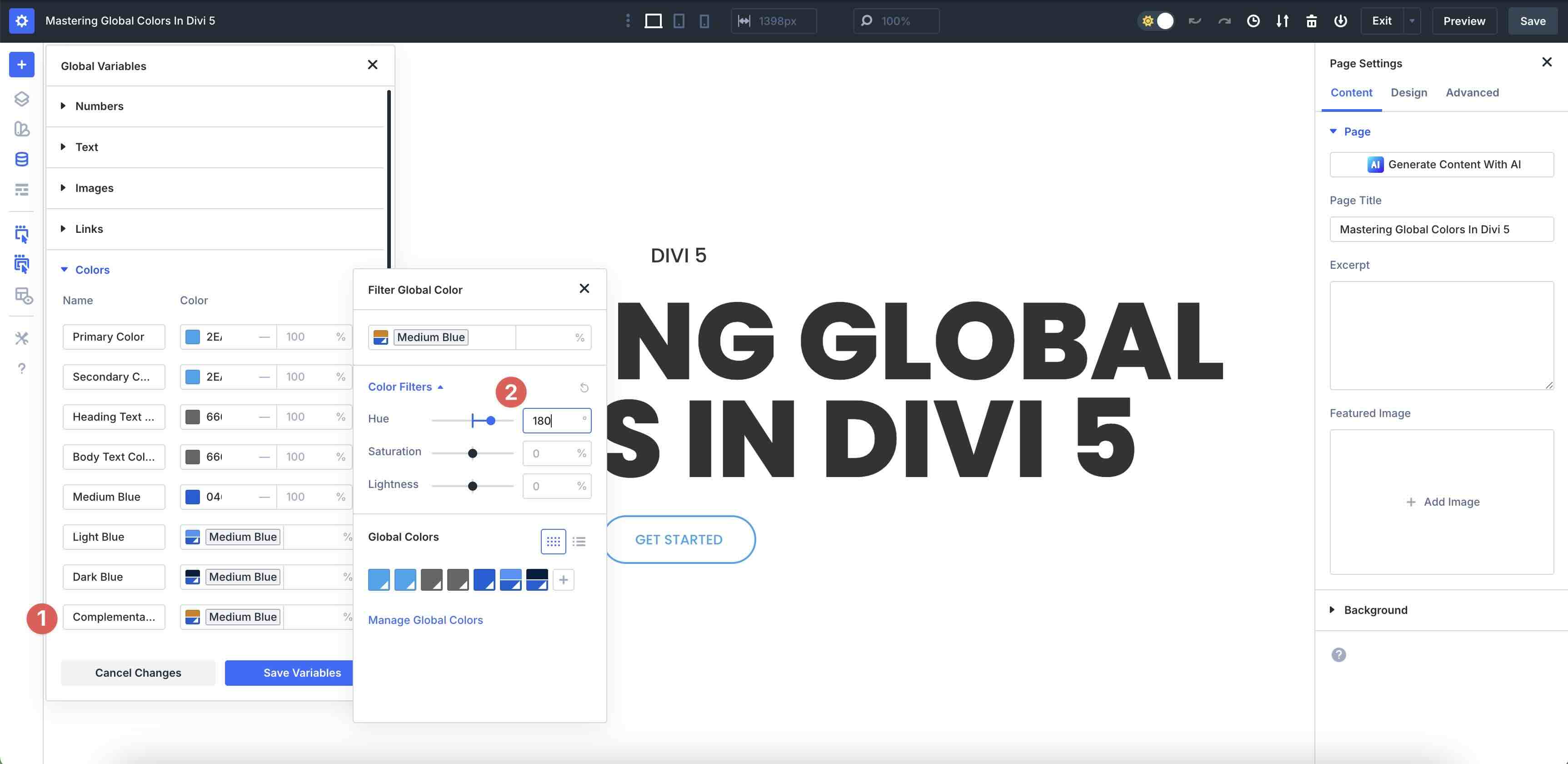Screen dimensions: 1568x764
Task: Switch global colors to grid view
Action: coord(553,541)
